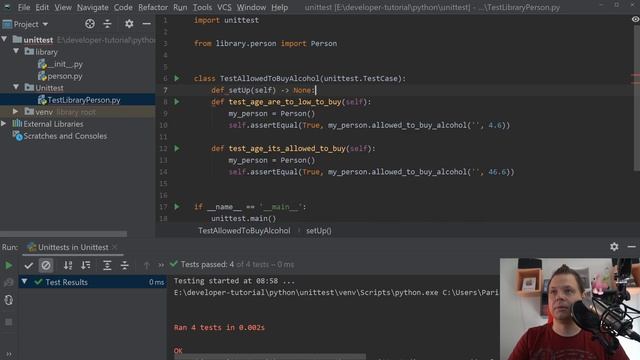The width and height of the screenshot is (640, 360).
Task: Click 'import unittest' on line 1
Action: [226, 20]
